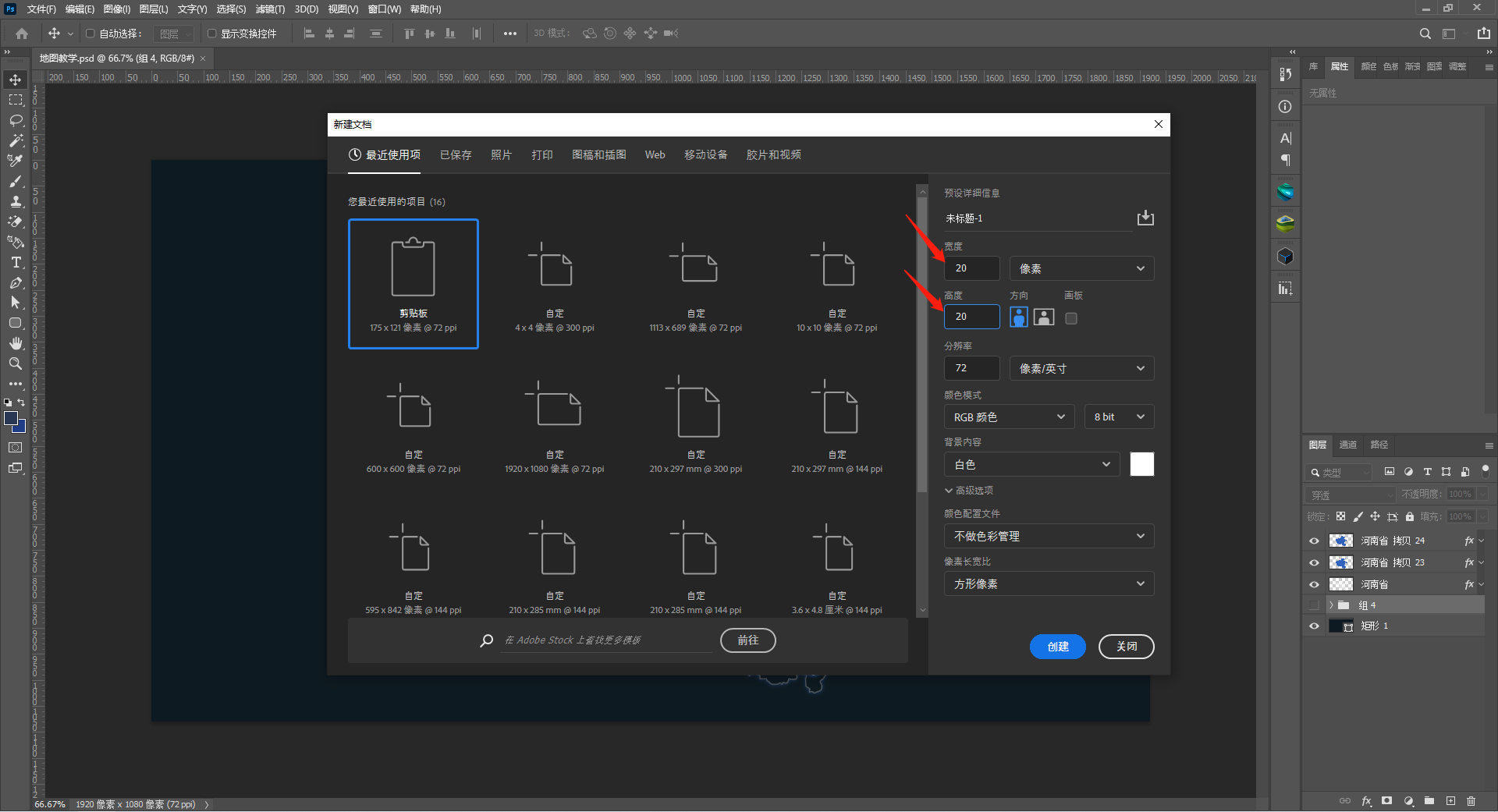This screenshot has width=1498, height=812.
Task: Select the Lasso tool
Action: tap(16, 120)
